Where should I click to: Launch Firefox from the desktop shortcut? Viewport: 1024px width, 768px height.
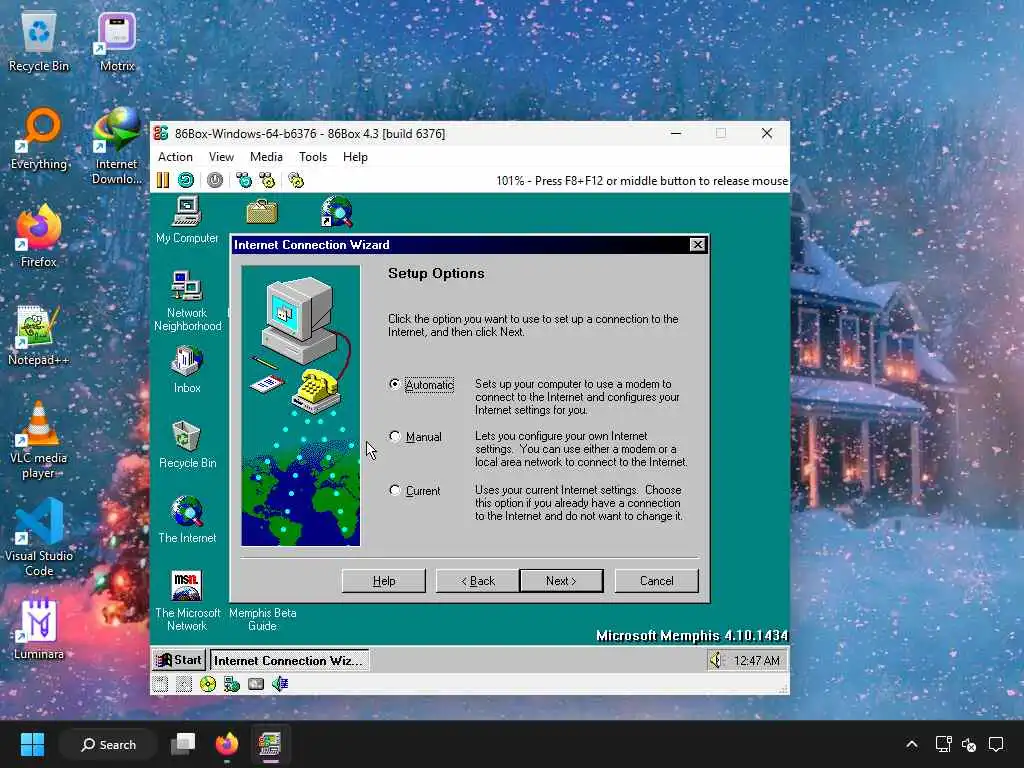[39, 236]
